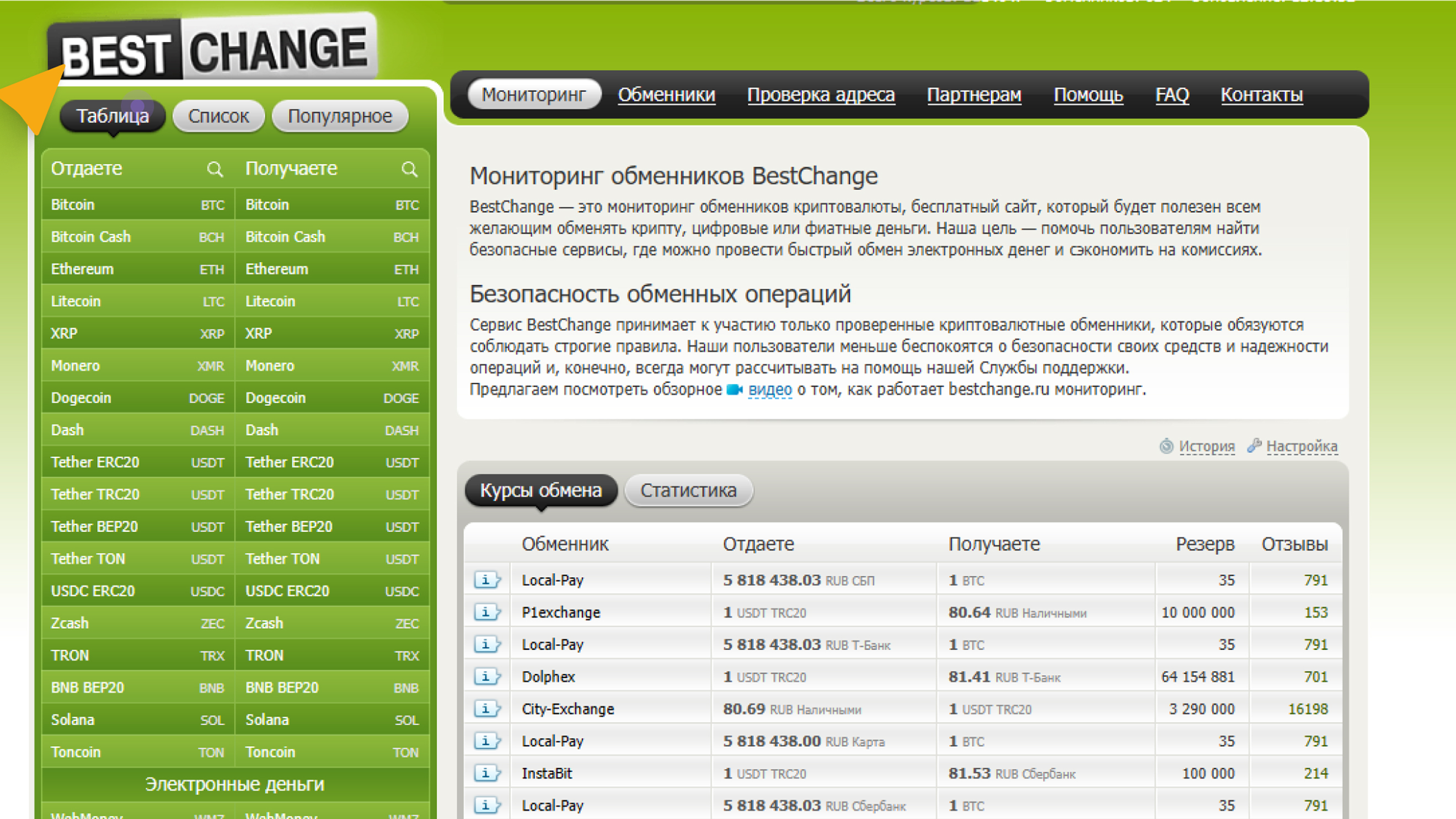Open info icon for P1exchange row
Image resolution: width=1456 pixels, height=819 pixels.
pos(486,612)
